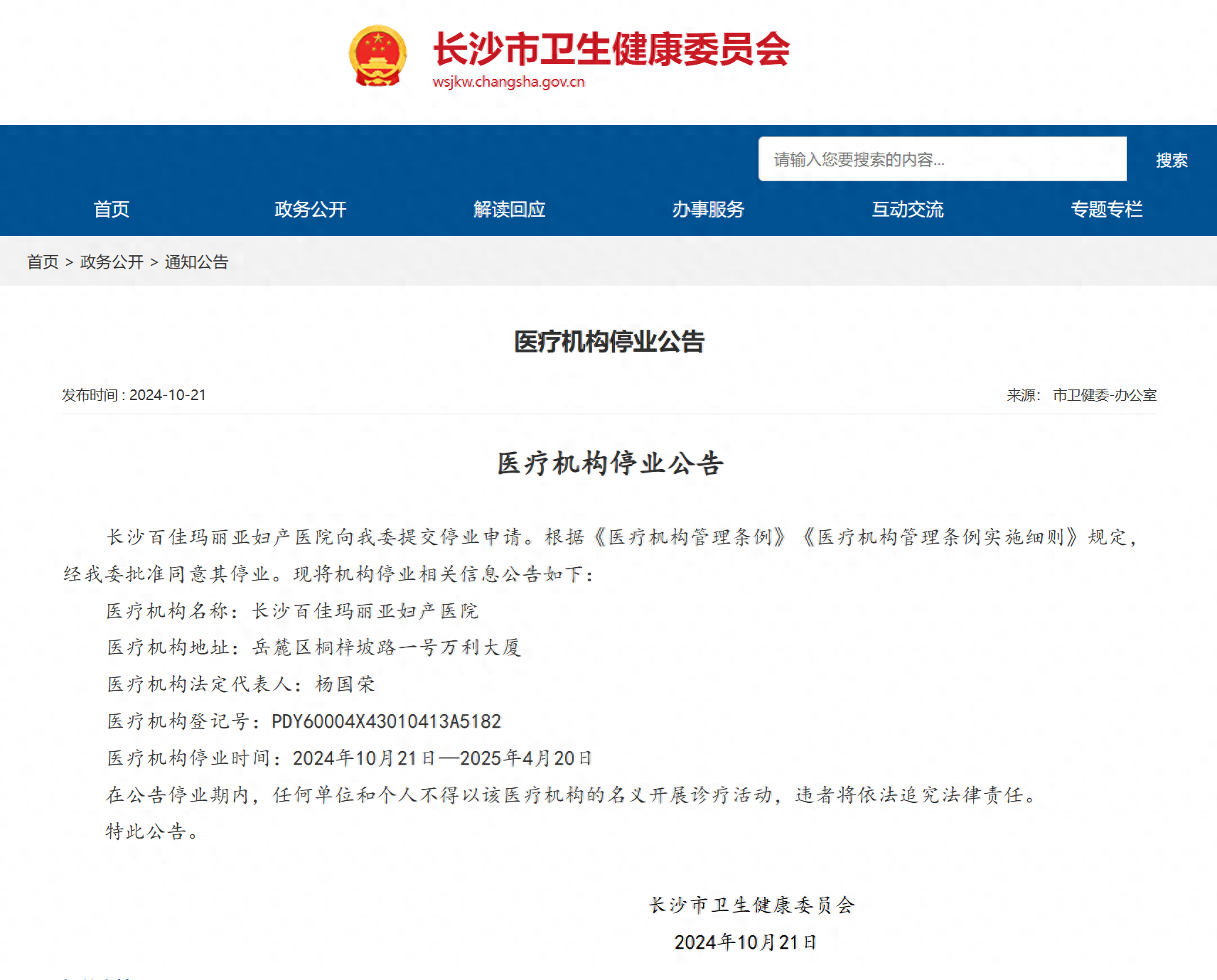Click the 长沙市卫生健康委员会 signature line

[x=751, y=905]
